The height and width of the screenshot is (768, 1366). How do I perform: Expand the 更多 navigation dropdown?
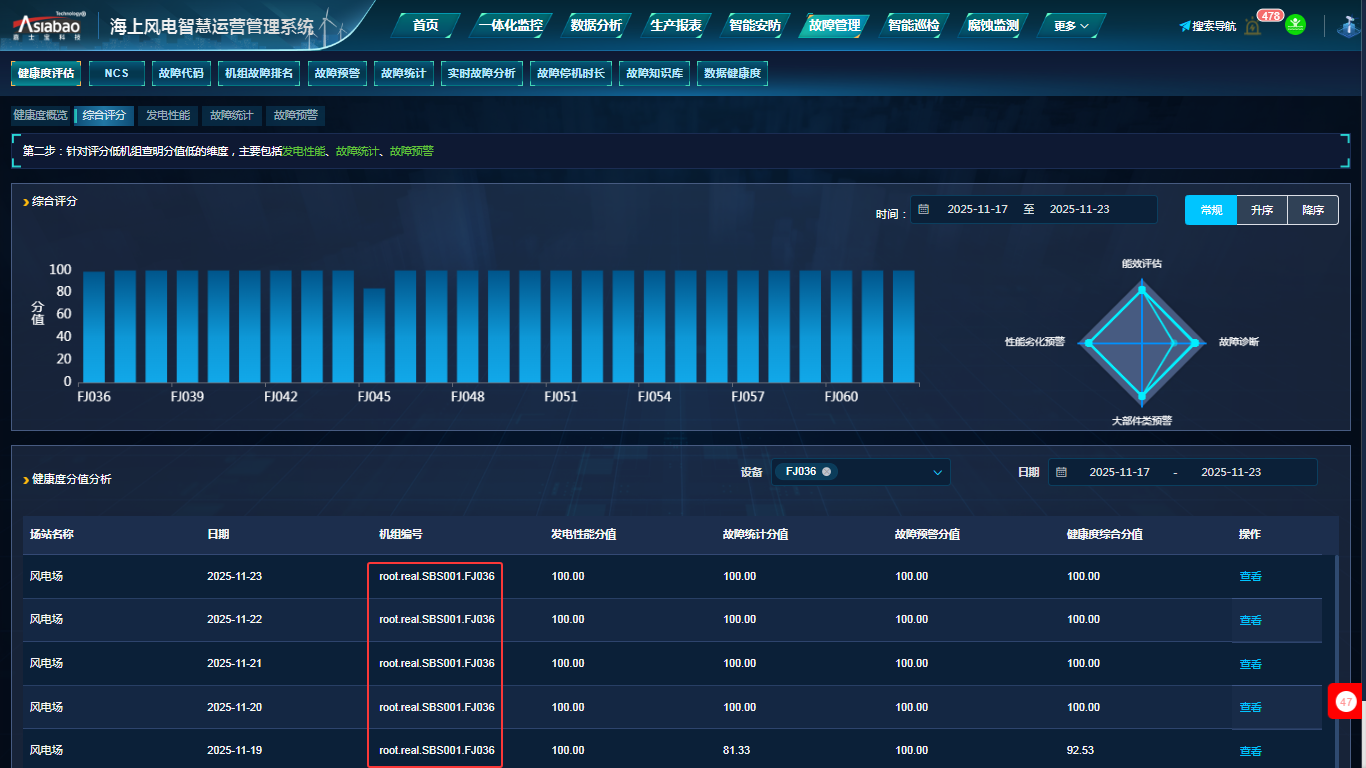[x=1071, y=26]
